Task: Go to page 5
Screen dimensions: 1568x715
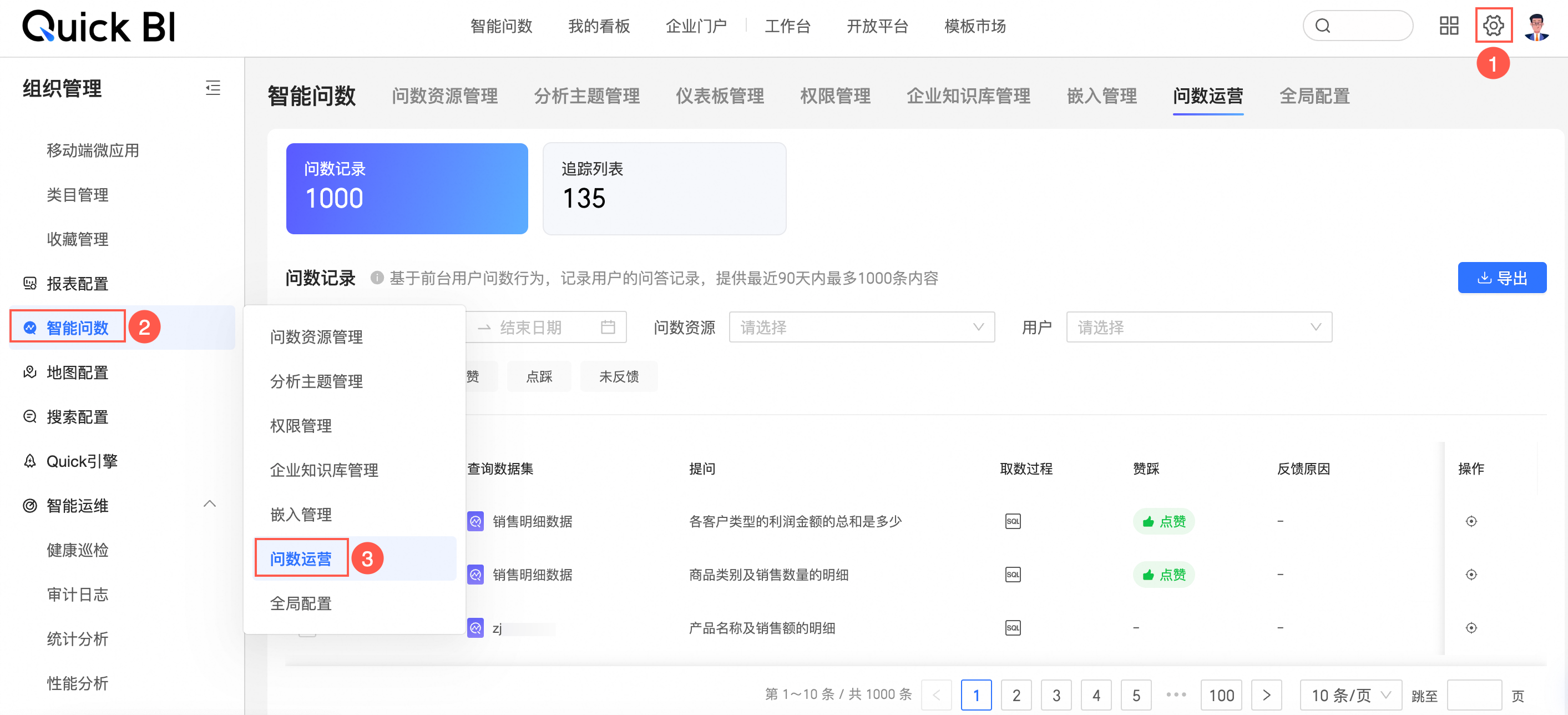Action: click(1136, 695)
